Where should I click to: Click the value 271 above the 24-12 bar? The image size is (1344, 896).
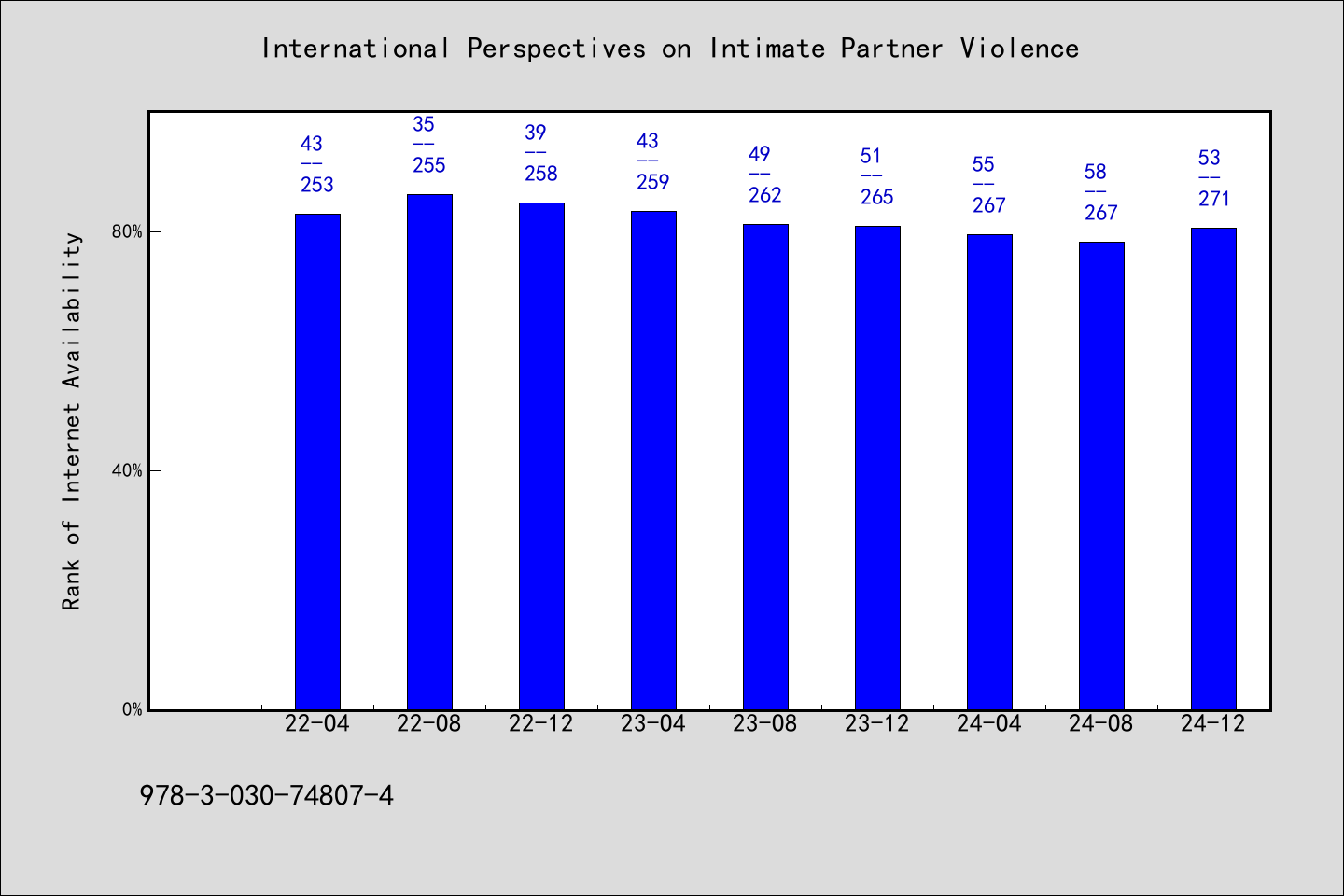click(x=1215, y=199)
